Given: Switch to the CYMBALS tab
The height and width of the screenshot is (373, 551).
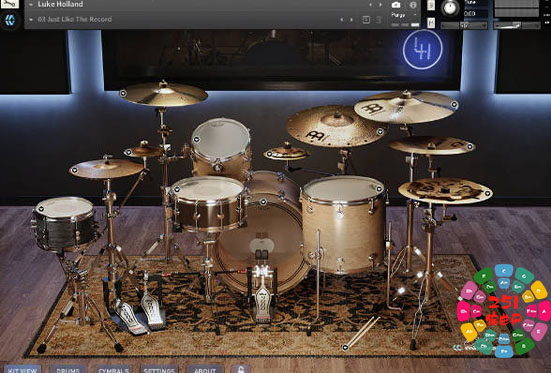Looking at the screenshot, I should pyautogui.click(x=114, y=369).
